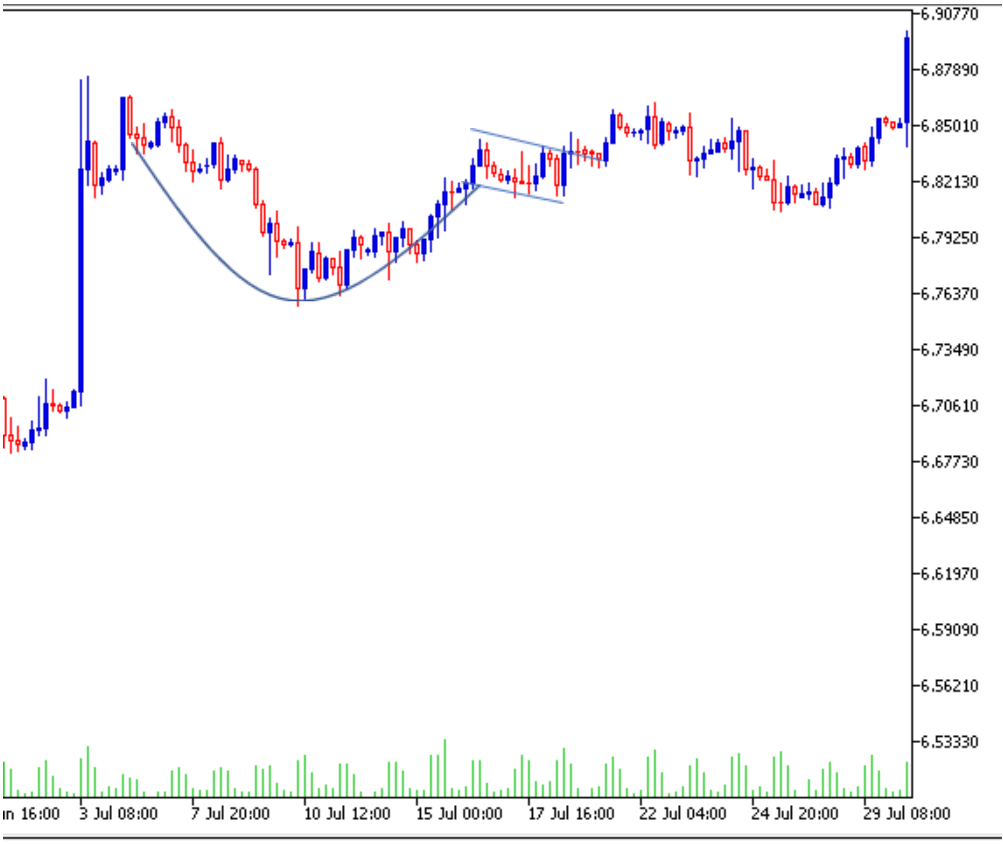Select the 24 Jul 20:00 time marker

795,814
